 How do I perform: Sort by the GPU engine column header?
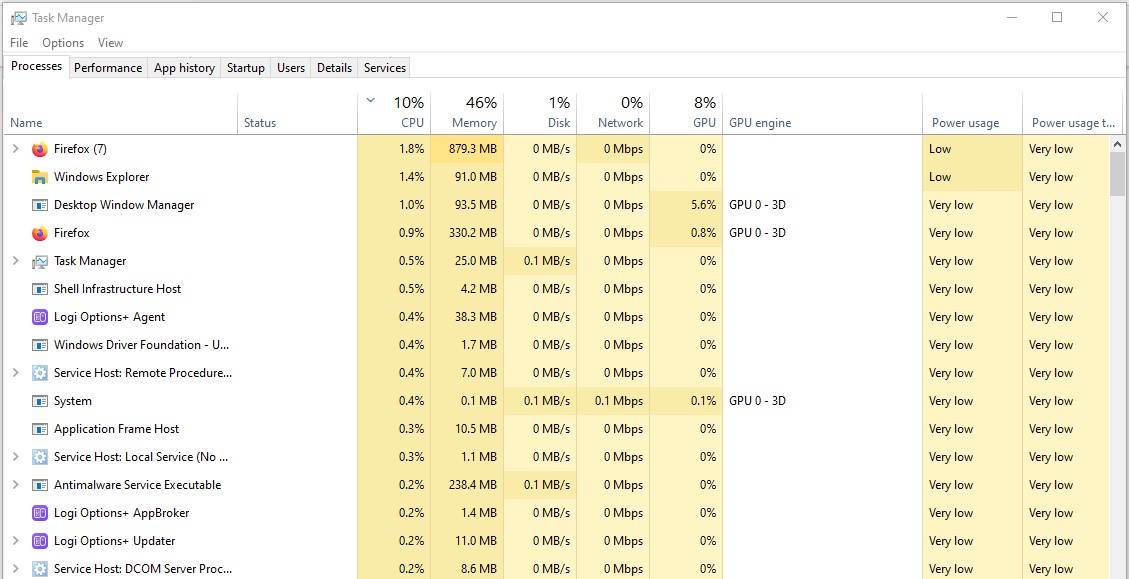[822, 114]
